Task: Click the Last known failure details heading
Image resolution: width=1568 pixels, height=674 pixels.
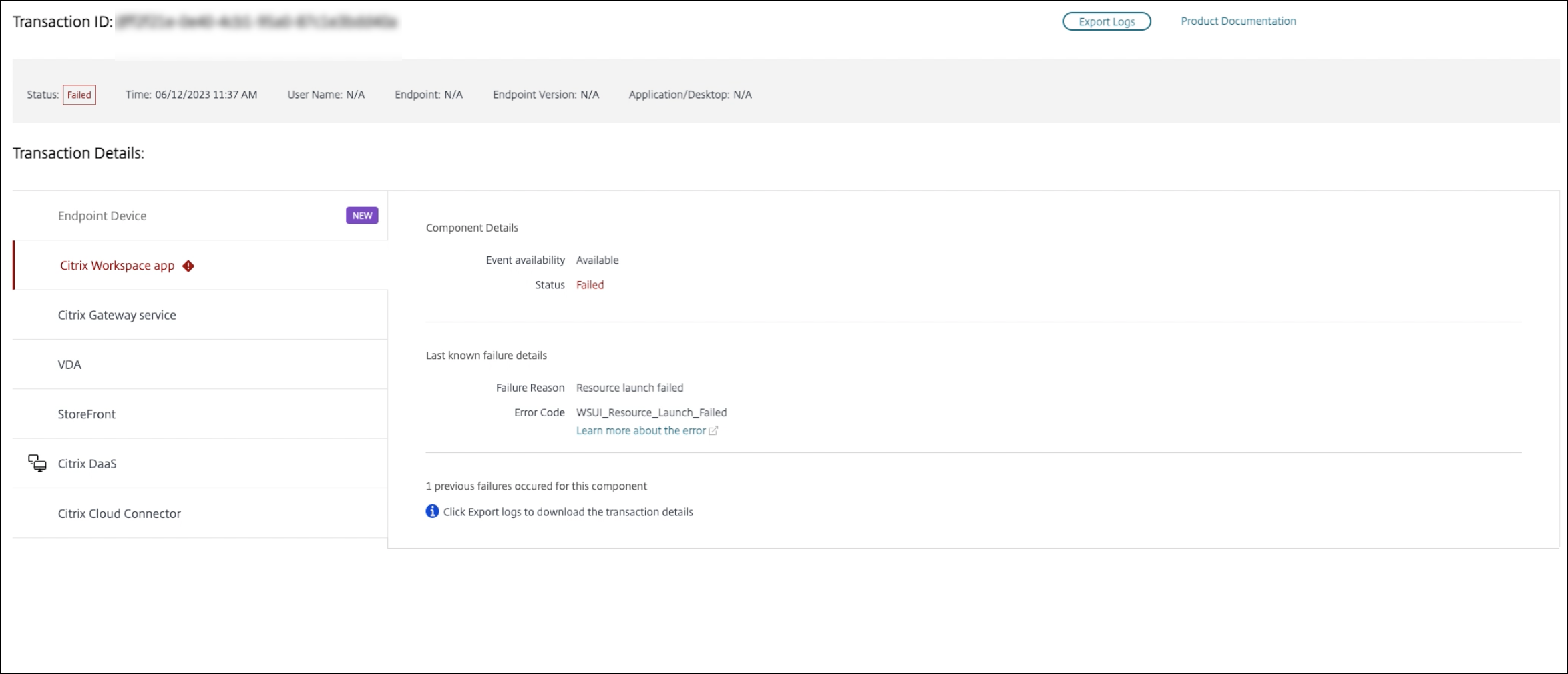Action: click(x=486, y=356)
